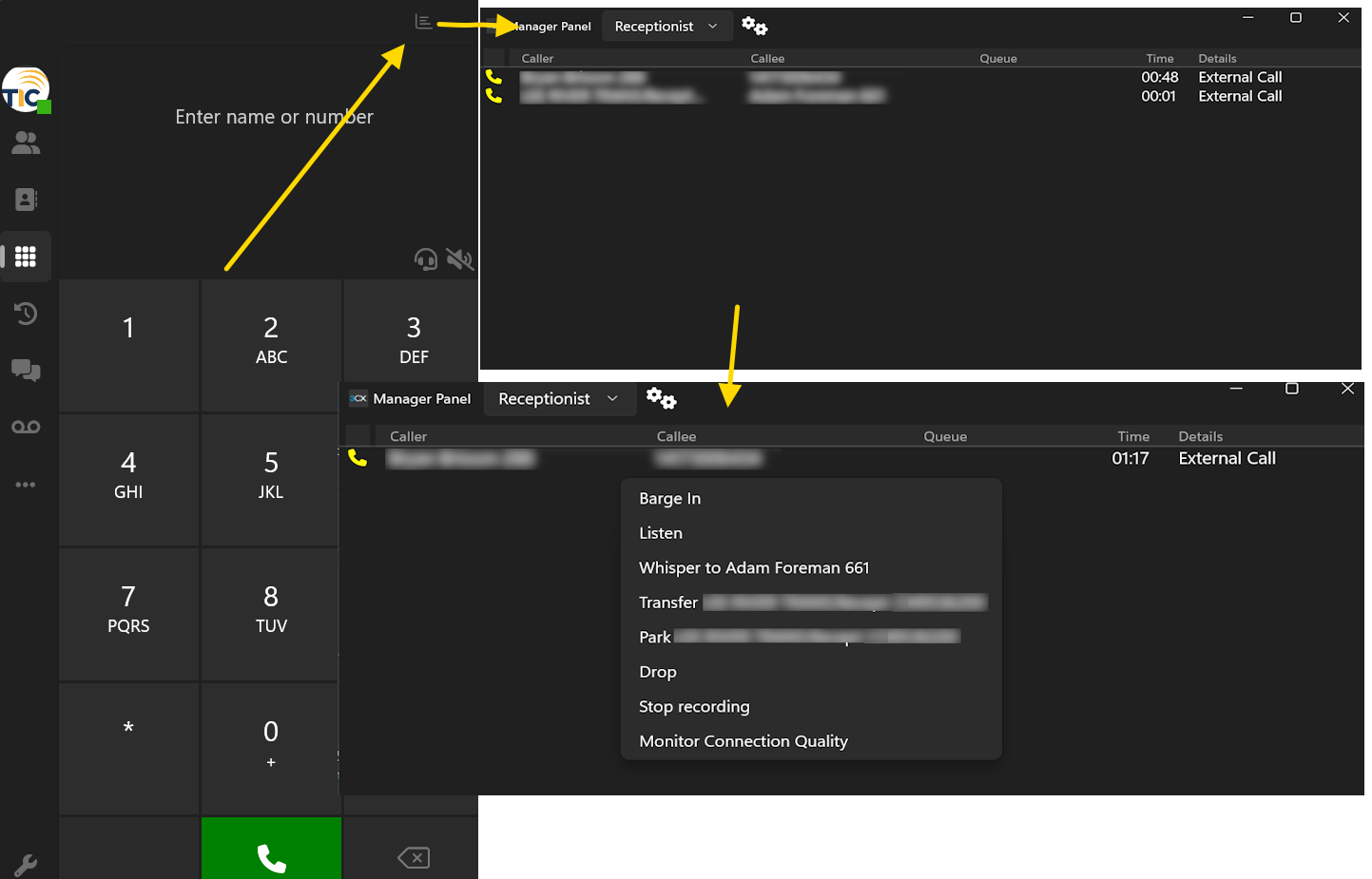
Task: Select the 01:17 time cell
Action: 1130,458
